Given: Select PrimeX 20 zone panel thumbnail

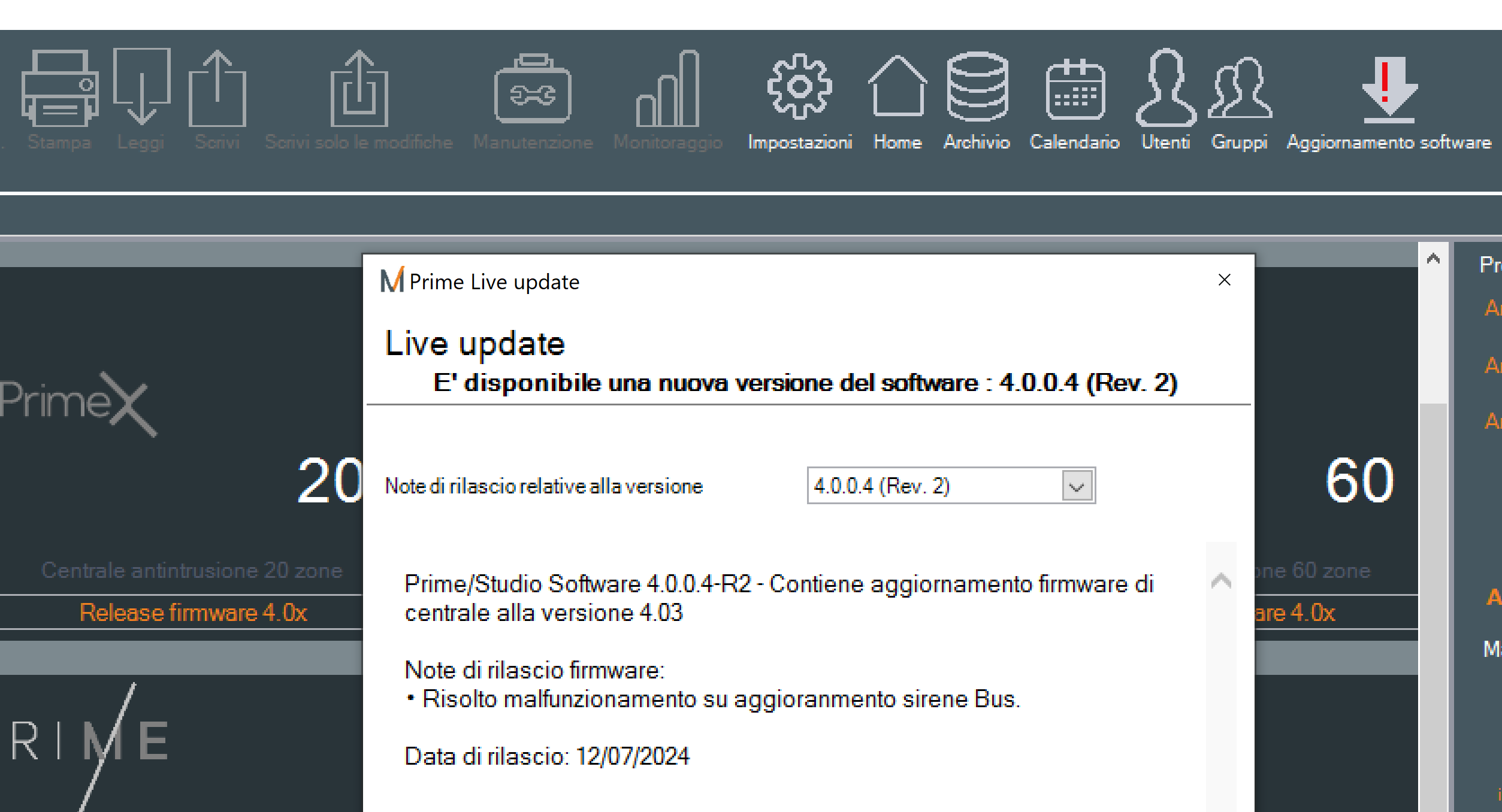Looking at the screenshot, I should coord(182,430).
